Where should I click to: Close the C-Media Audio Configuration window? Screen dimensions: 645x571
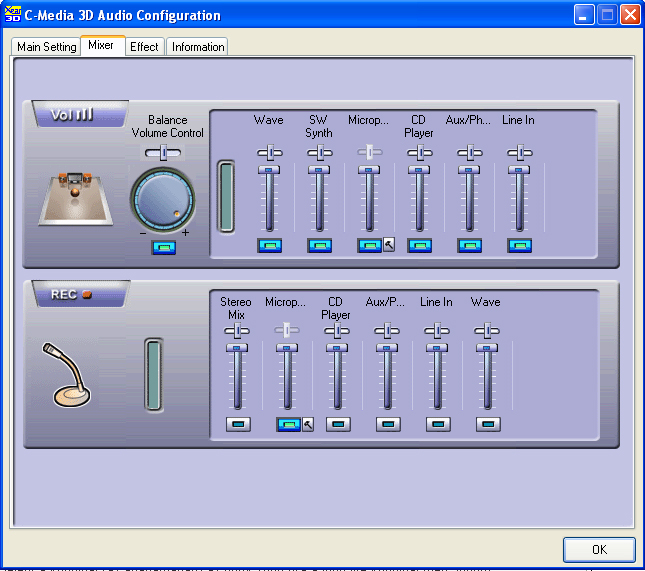(x=630, y=15)
